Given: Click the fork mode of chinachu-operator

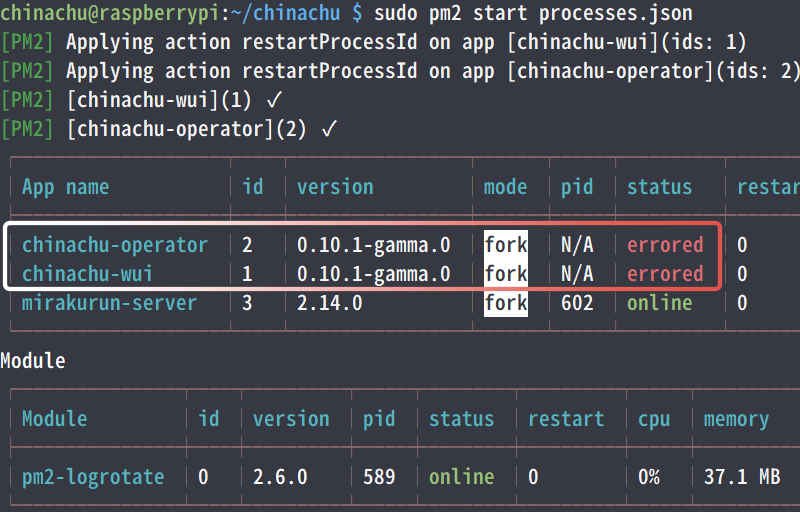Looking at the screenshot, I should point(506,245).
